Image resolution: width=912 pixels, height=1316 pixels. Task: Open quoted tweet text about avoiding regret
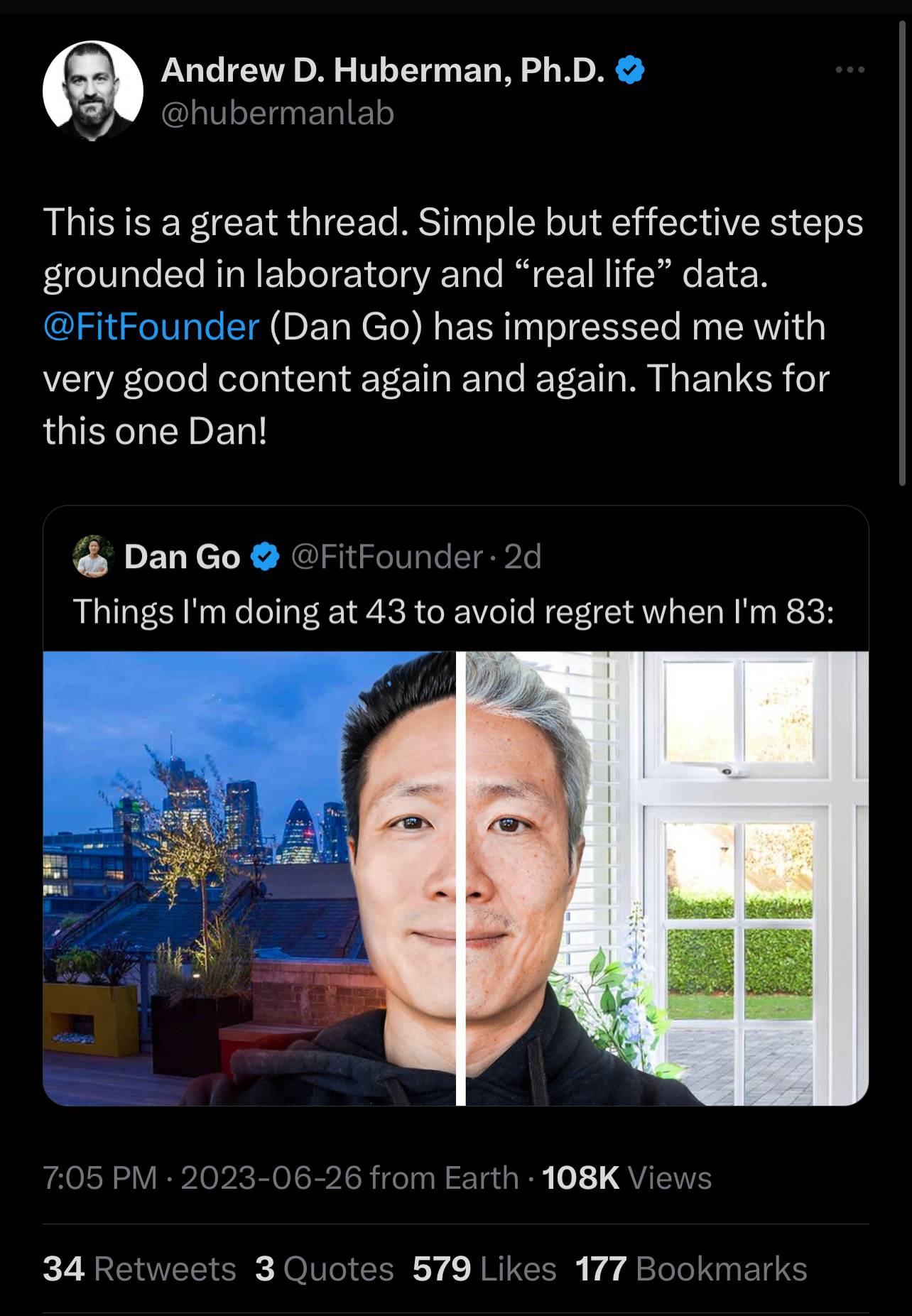click(453, 611)
